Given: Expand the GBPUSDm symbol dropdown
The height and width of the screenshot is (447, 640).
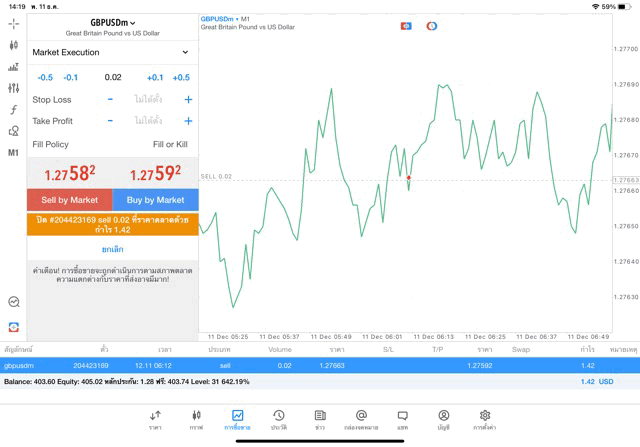Looking at the screenshot, I should click(x=112, y=23).
